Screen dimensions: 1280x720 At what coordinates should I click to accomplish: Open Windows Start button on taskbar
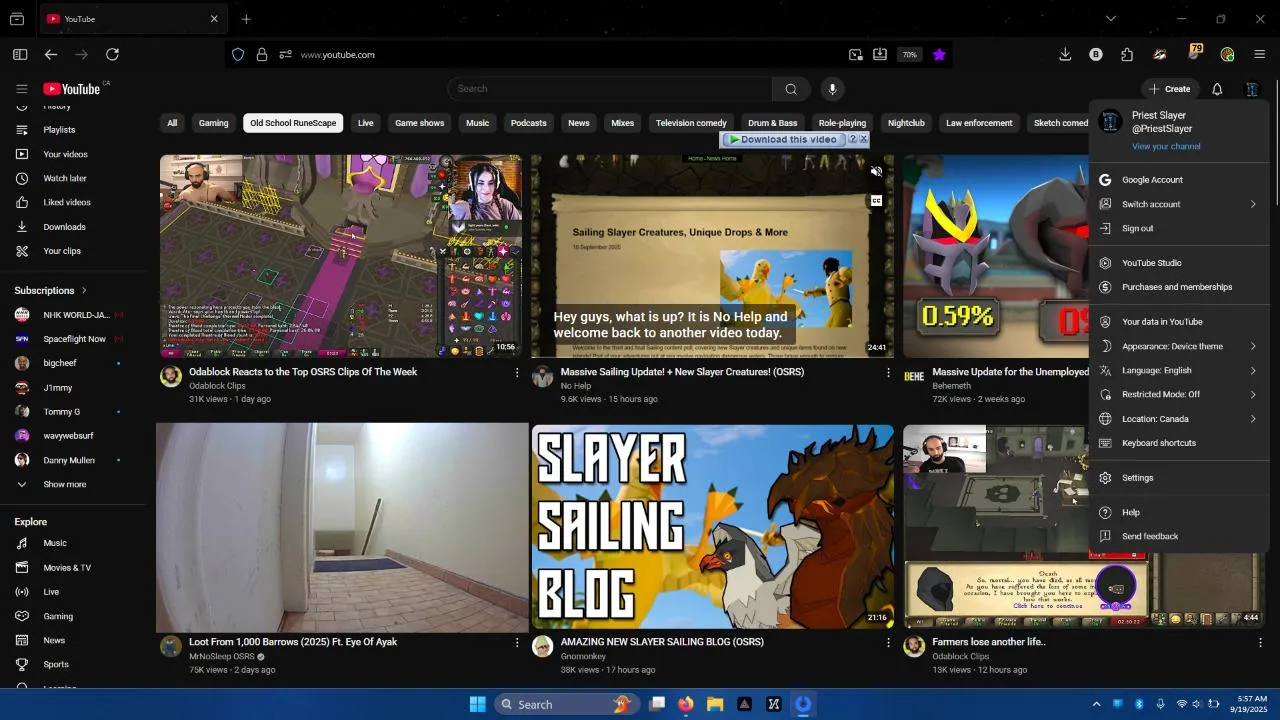(477, 704)
